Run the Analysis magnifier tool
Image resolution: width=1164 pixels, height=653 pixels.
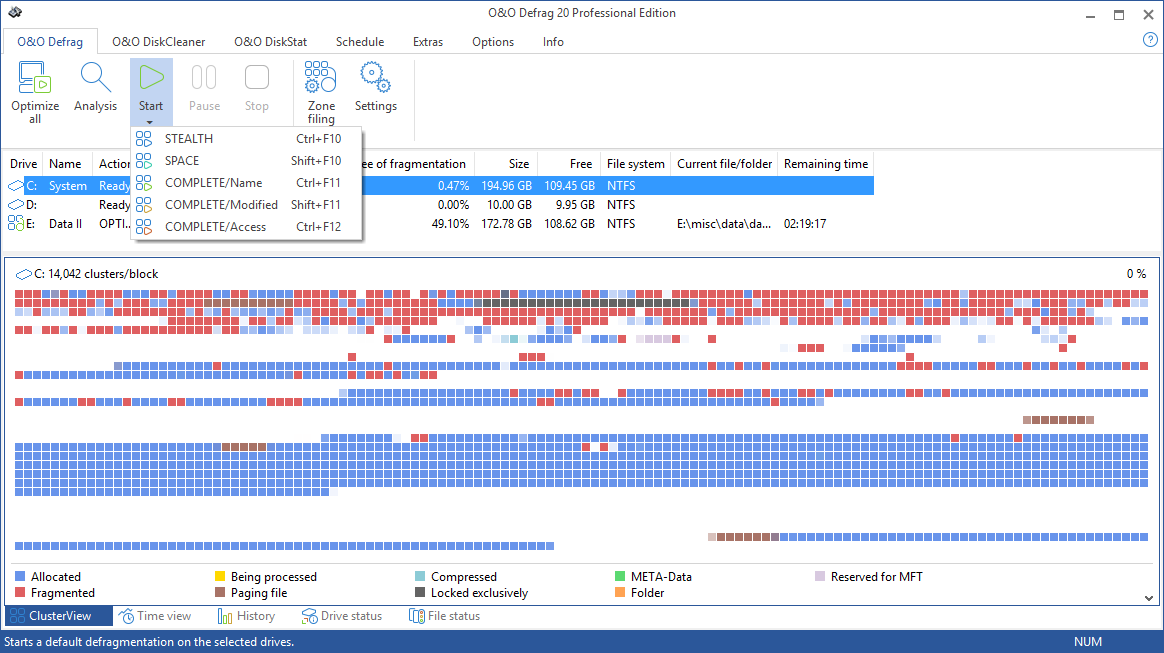95,78
